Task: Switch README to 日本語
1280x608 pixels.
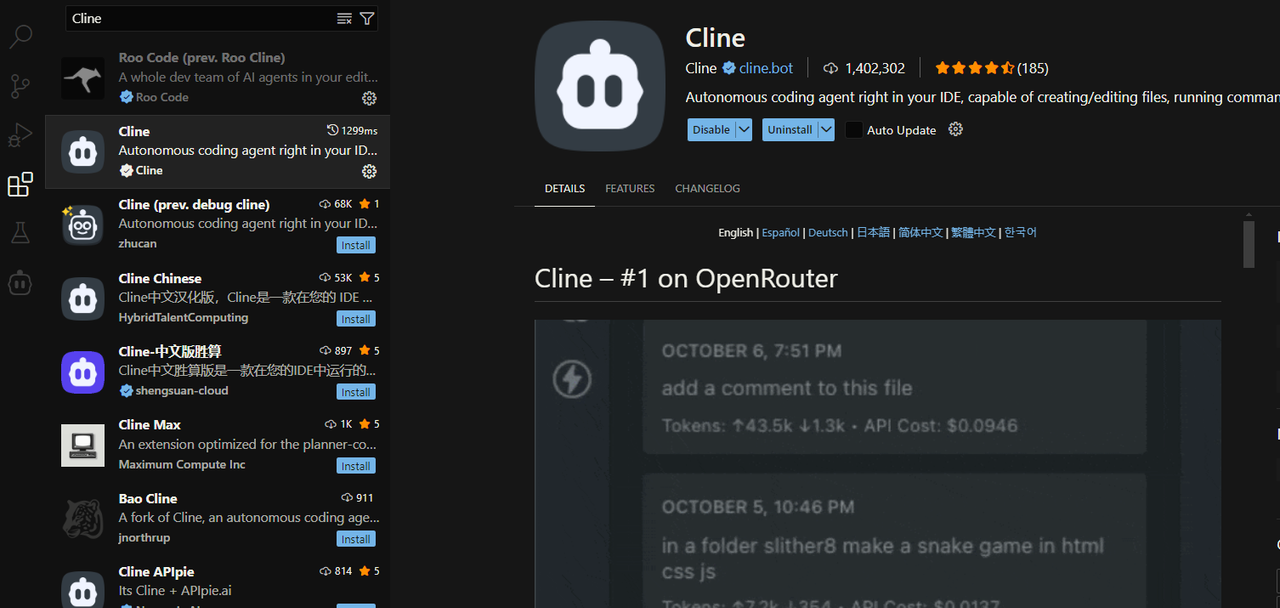Action: coord(873,232)
